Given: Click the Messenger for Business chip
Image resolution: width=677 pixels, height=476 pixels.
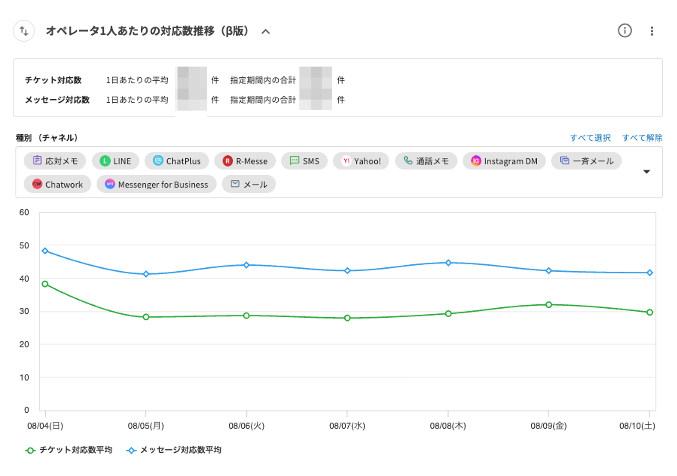Looking at the screenshot, I should [x=157, y=184].
